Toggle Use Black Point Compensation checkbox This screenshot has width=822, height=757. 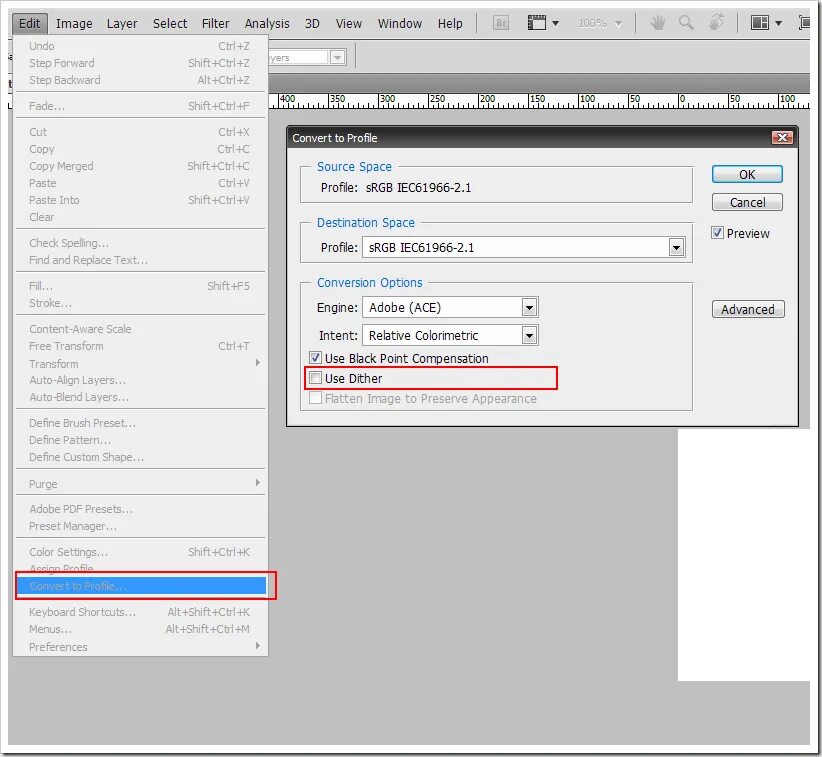tap(315, 358)
